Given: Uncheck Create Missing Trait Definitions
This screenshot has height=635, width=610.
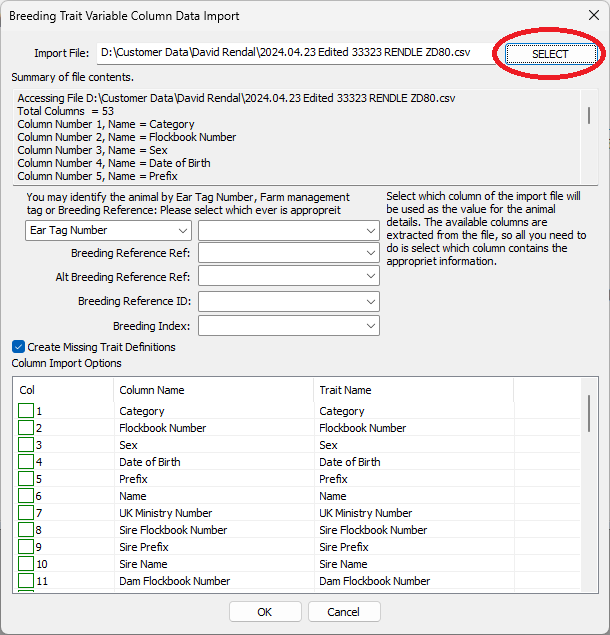Looking at the screenshot, I should click(19, 347).
